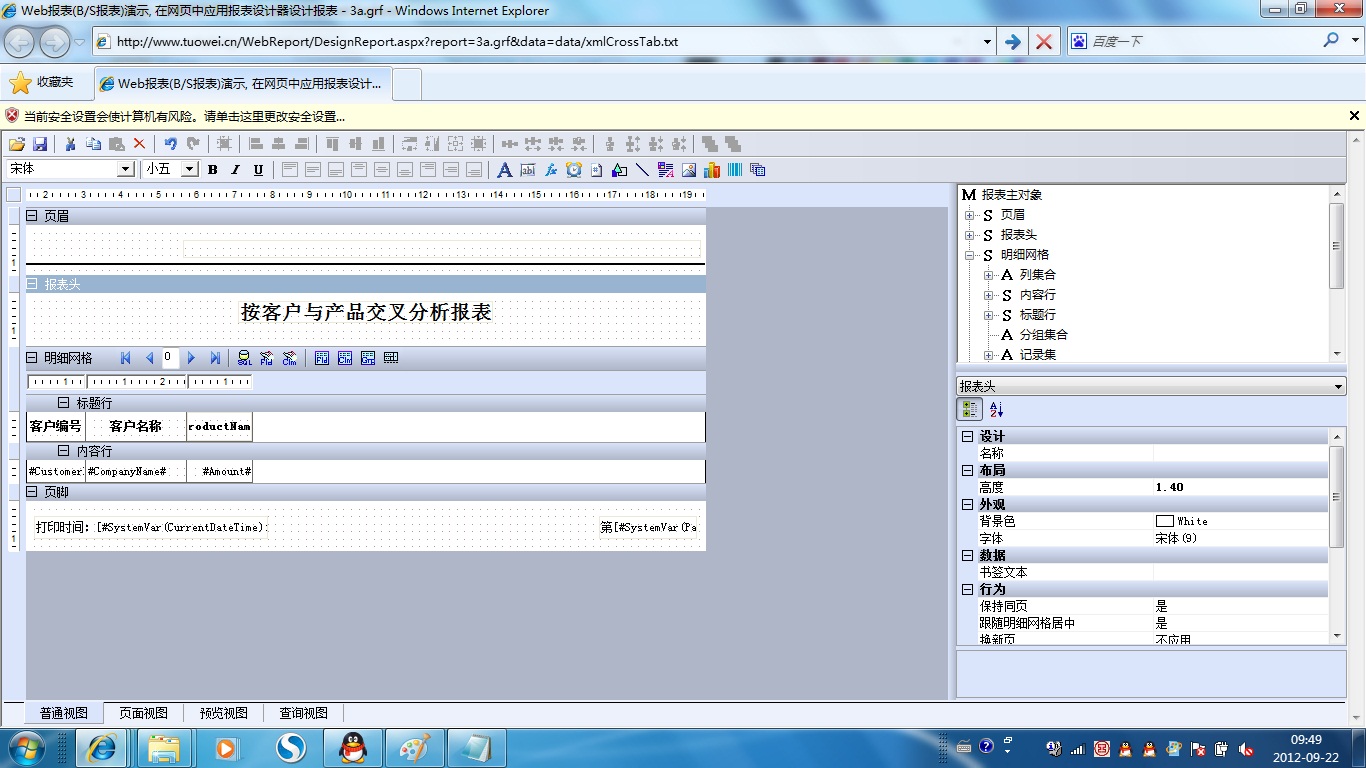Click the Save report icon
Screen dimensions: 1366x768
pos(40,144)
